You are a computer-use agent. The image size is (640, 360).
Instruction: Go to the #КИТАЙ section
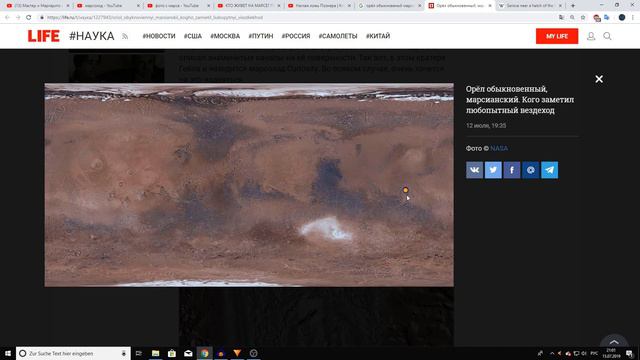[x=378, y=36]
